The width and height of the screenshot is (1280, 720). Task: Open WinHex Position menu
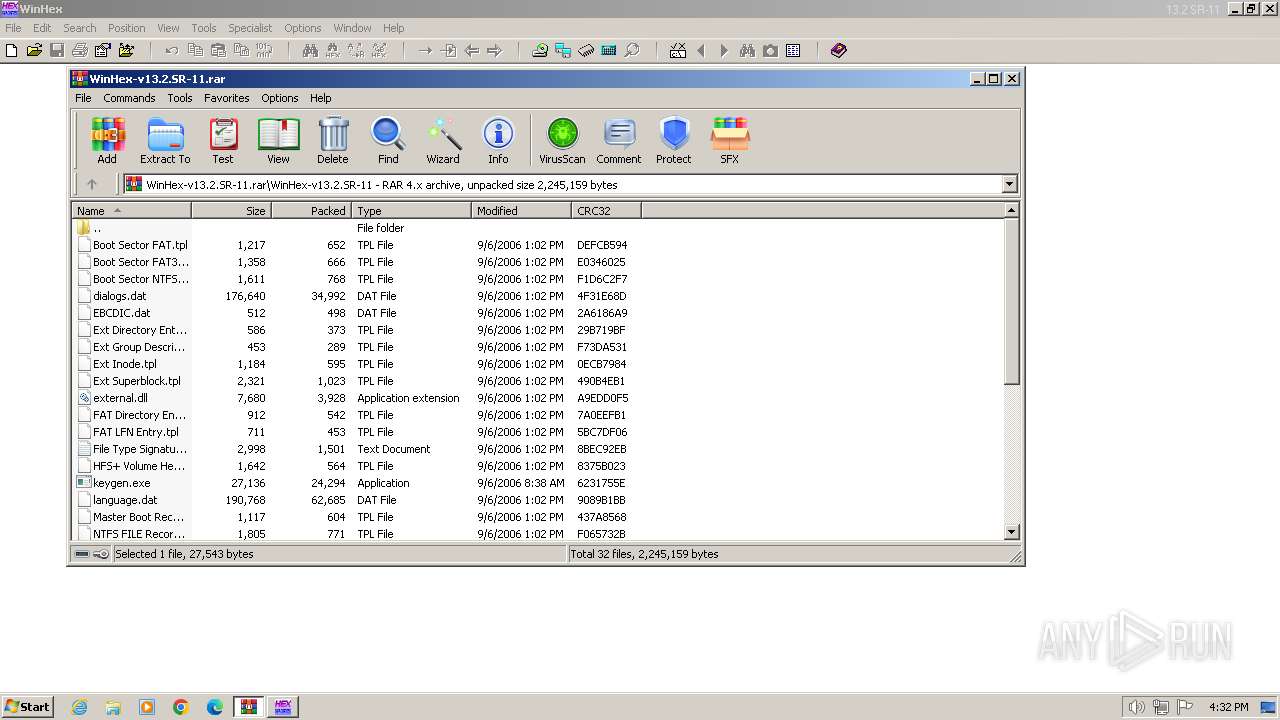pos(126,28)
